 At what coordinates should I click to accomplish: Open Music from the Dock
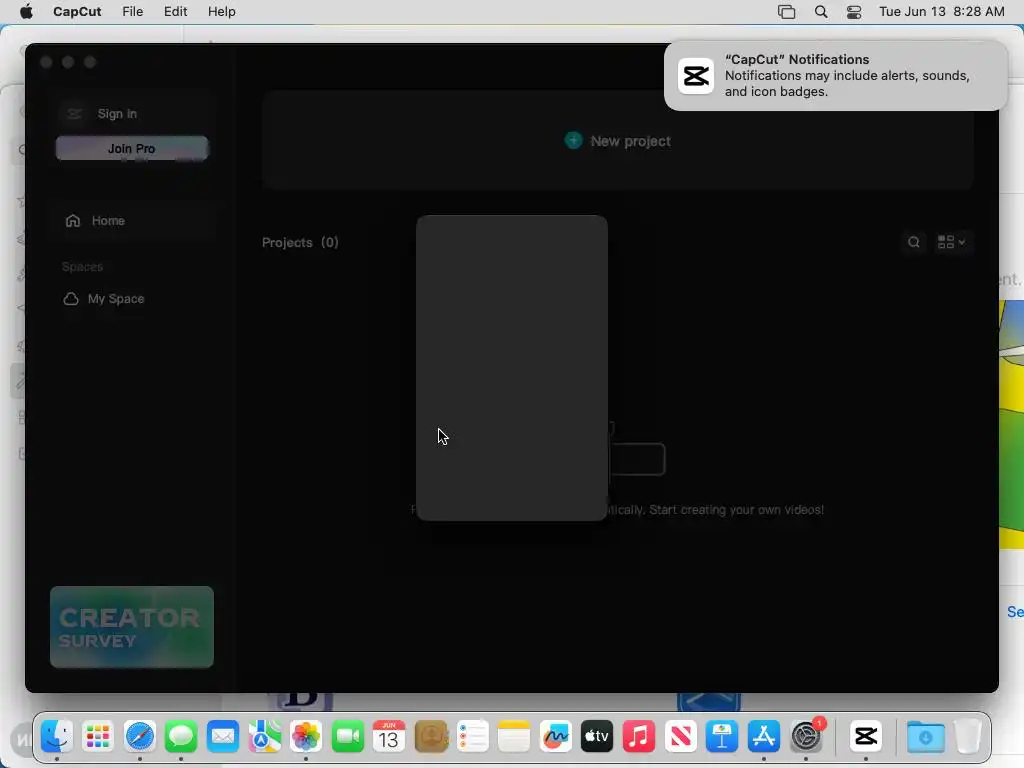click(x=639, y=737)
